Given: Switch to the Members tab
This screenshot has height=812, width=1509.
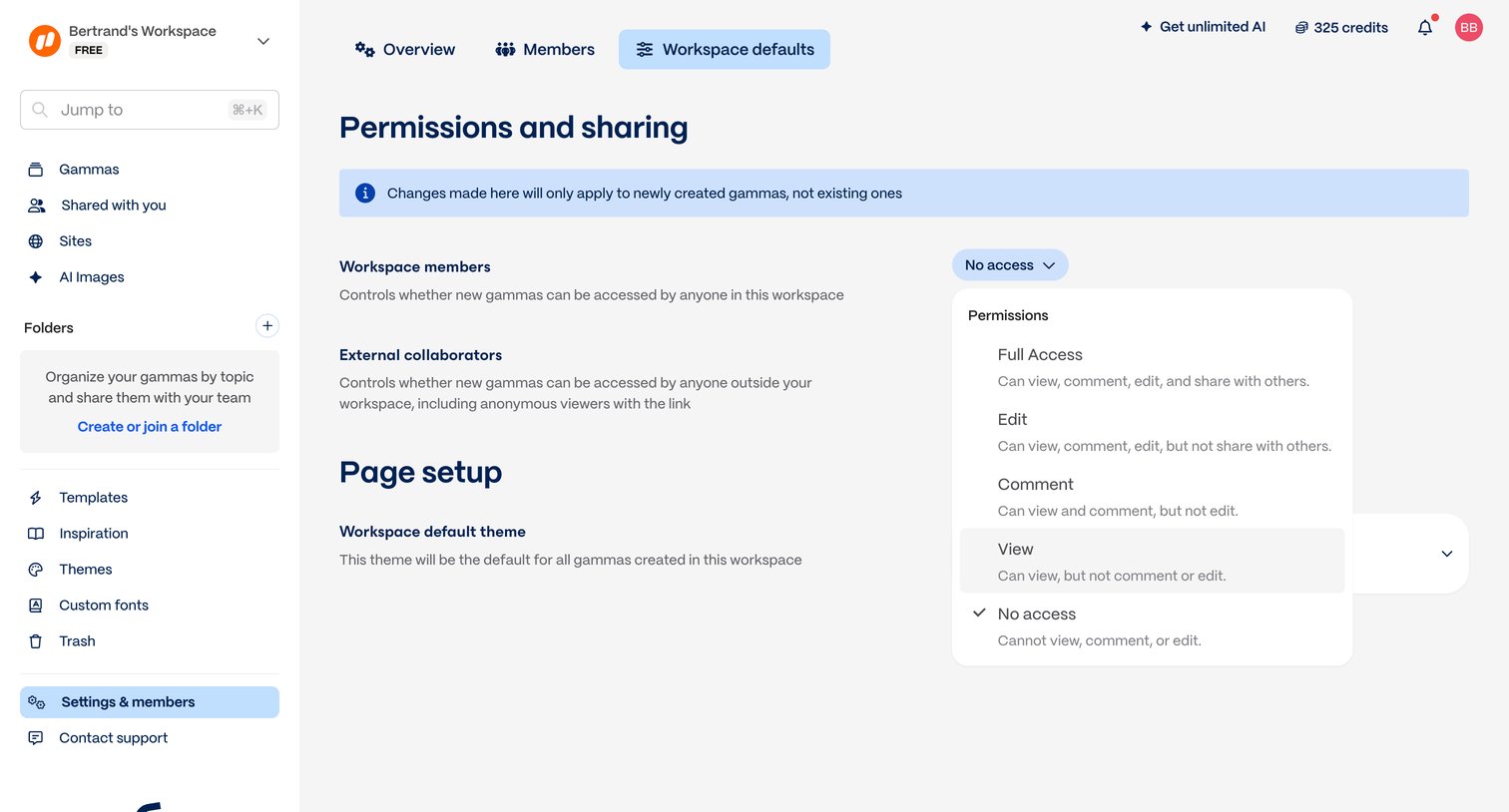Looking at the screenshot, I should pos(545,49).
